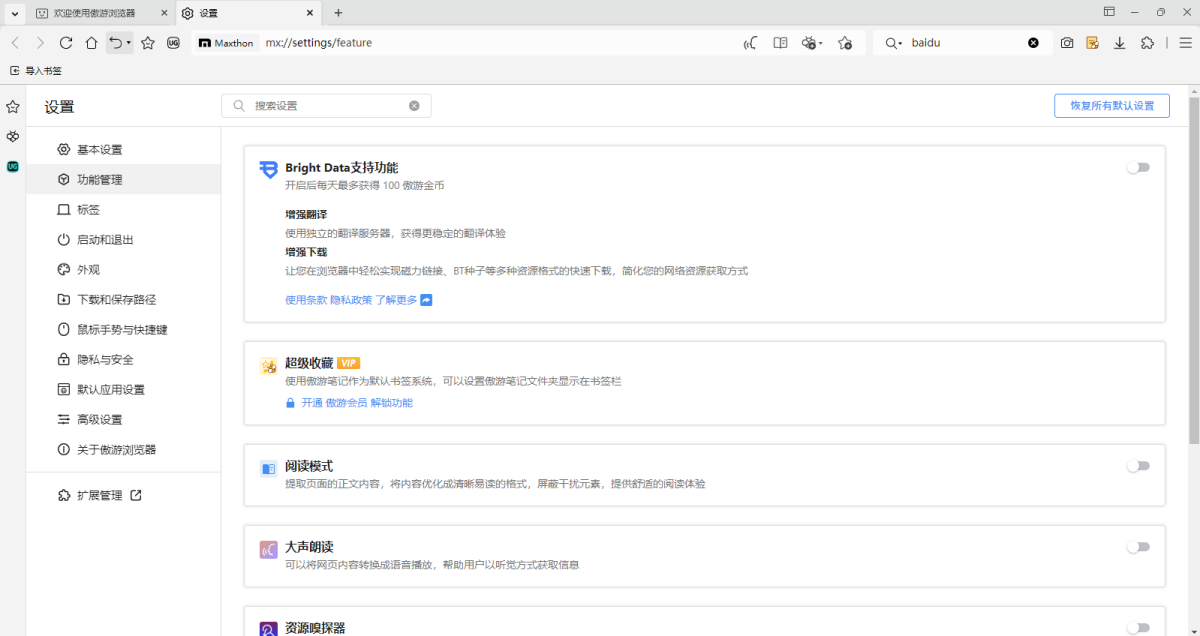Click the Maxthon logo button in toolbar

tap(225, 43)
